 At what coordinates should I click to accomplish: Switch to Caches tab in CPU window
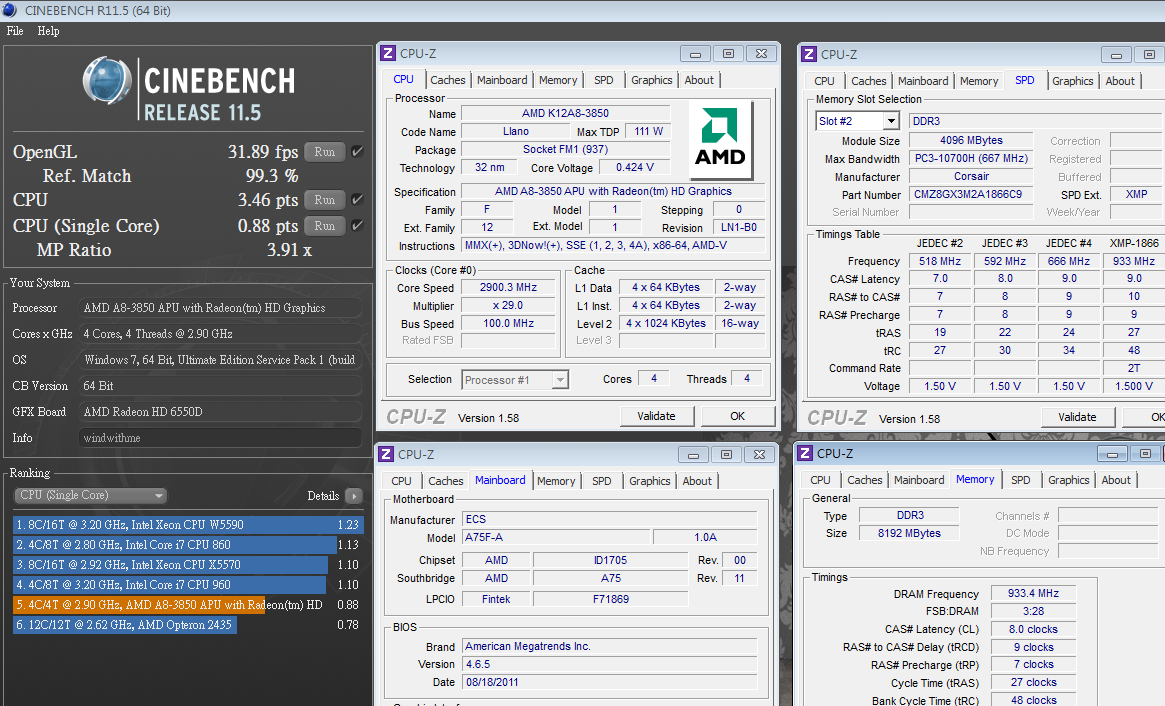[447, 80]
